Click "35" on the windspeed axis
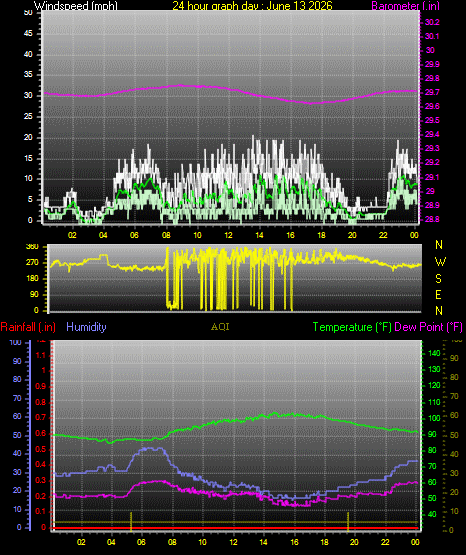Image resolution: width=466 pixels, height=555 pixels. coord(28,75)
